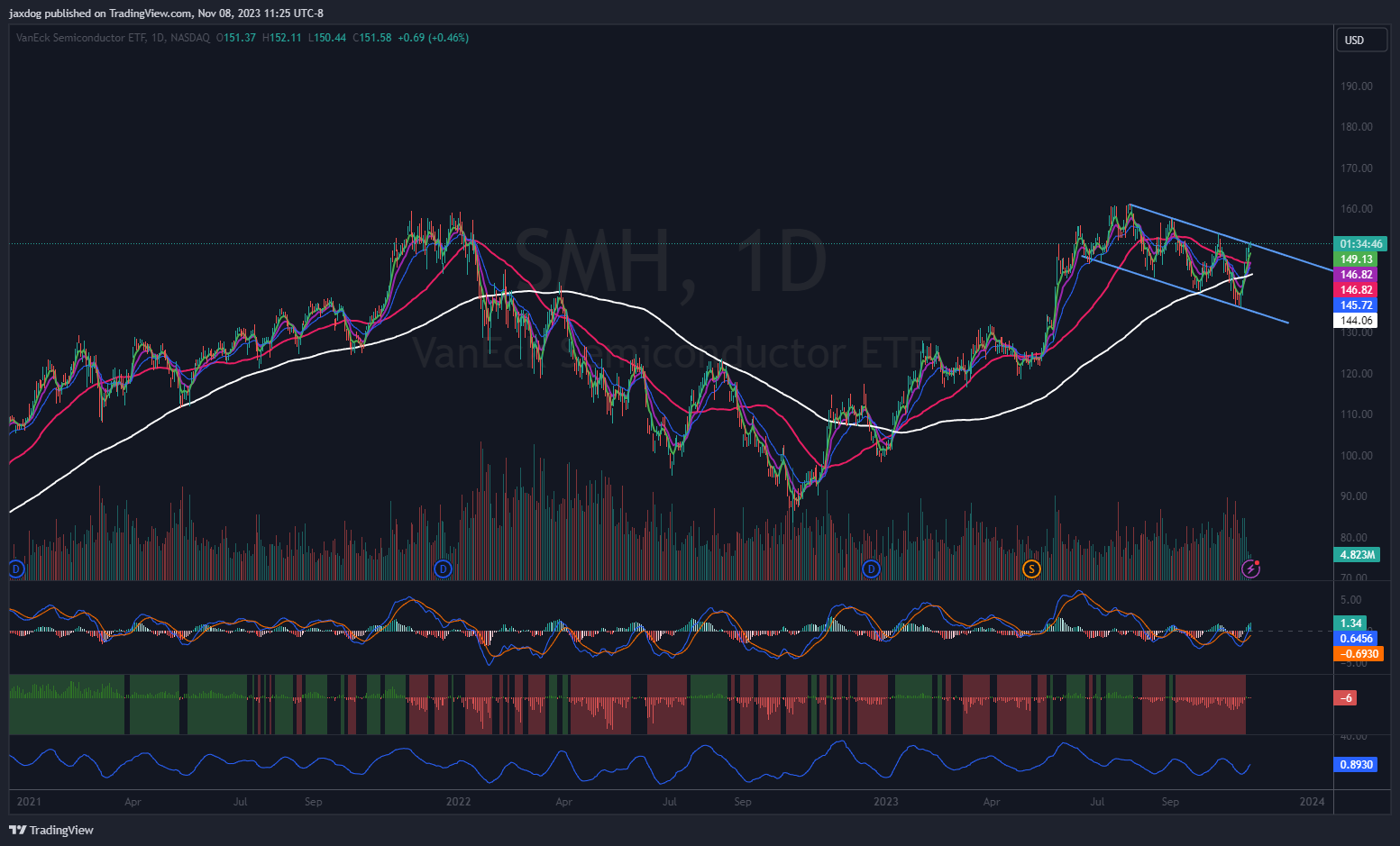Click the pink 146.82 price label
This screenshot has height=846, width=1400.
point(1356,290)
